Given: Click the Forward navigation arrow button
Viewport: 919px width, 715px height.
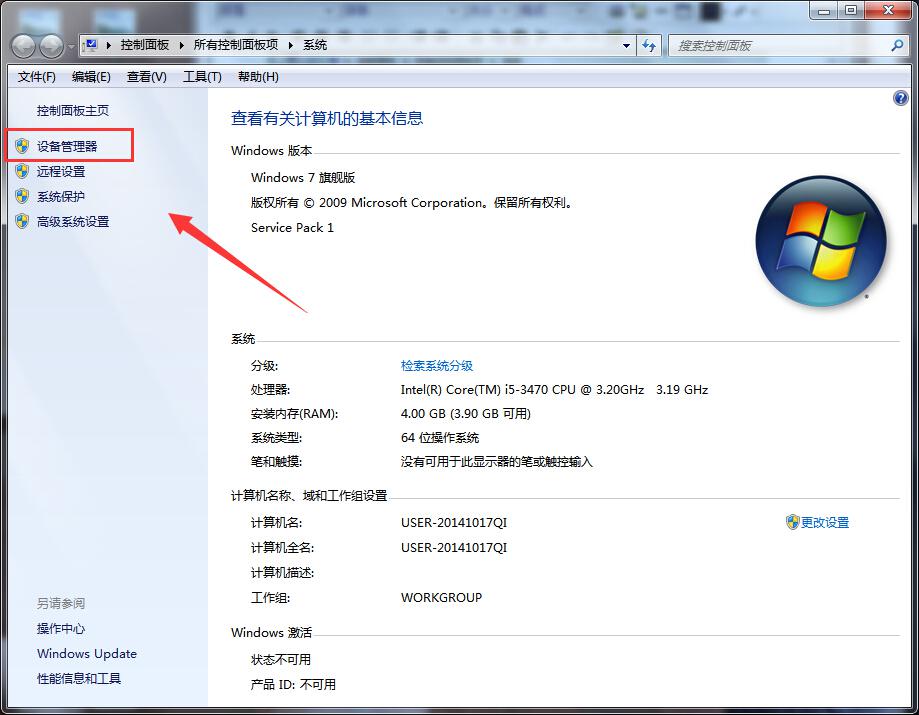Looking at the screenshot, I should point(51,46).
